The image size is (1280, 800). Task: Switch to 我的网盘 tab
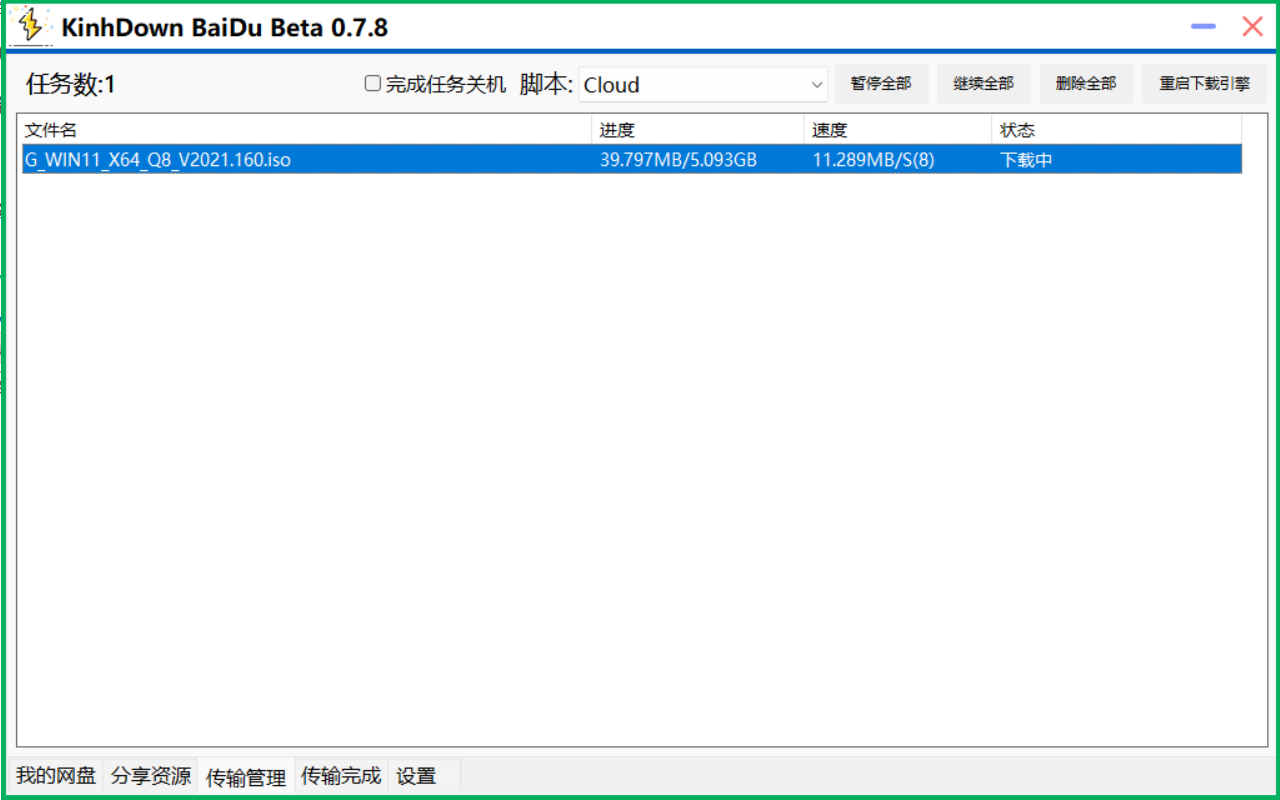56,775
